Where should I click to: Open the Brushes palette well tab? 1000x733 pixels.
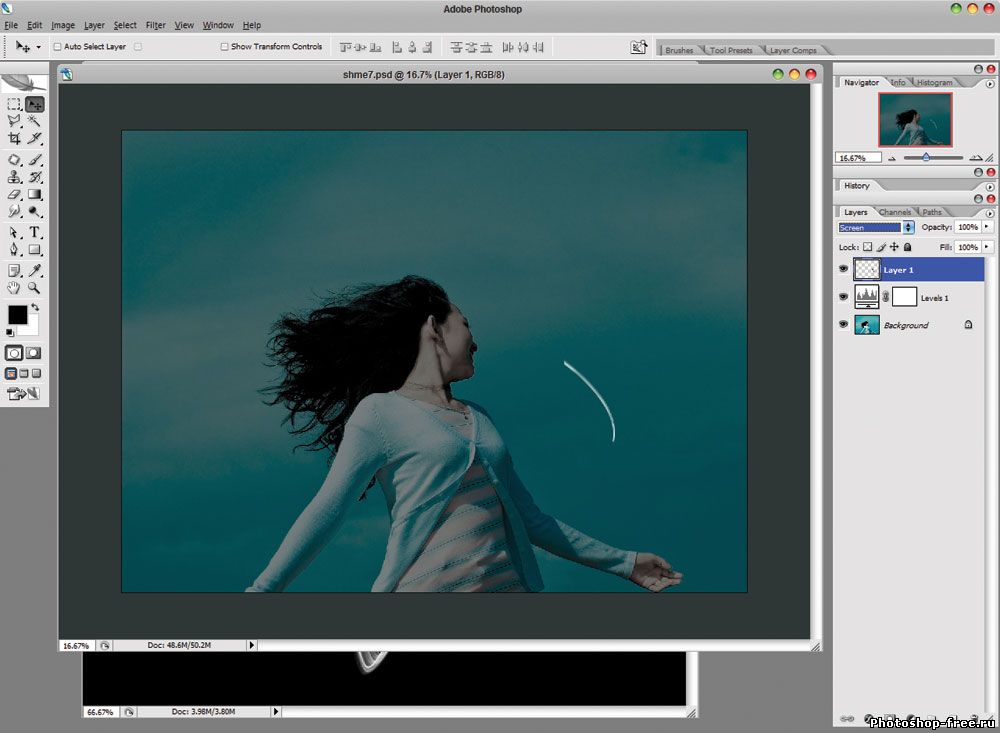(x=679, y=50)
